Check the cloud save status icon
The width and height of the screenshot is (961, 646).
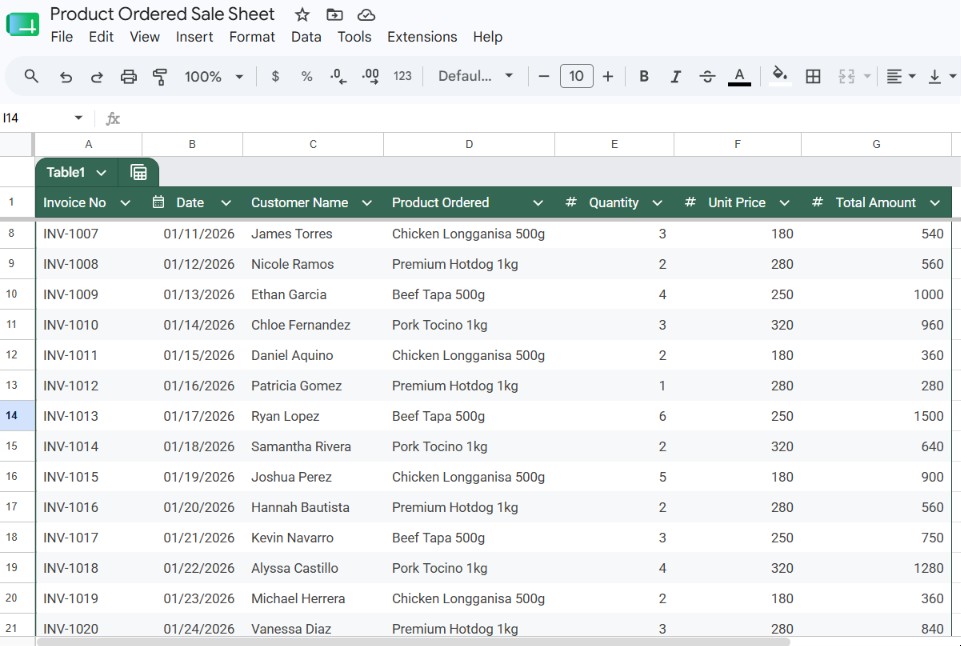click(x=366, y=15)
